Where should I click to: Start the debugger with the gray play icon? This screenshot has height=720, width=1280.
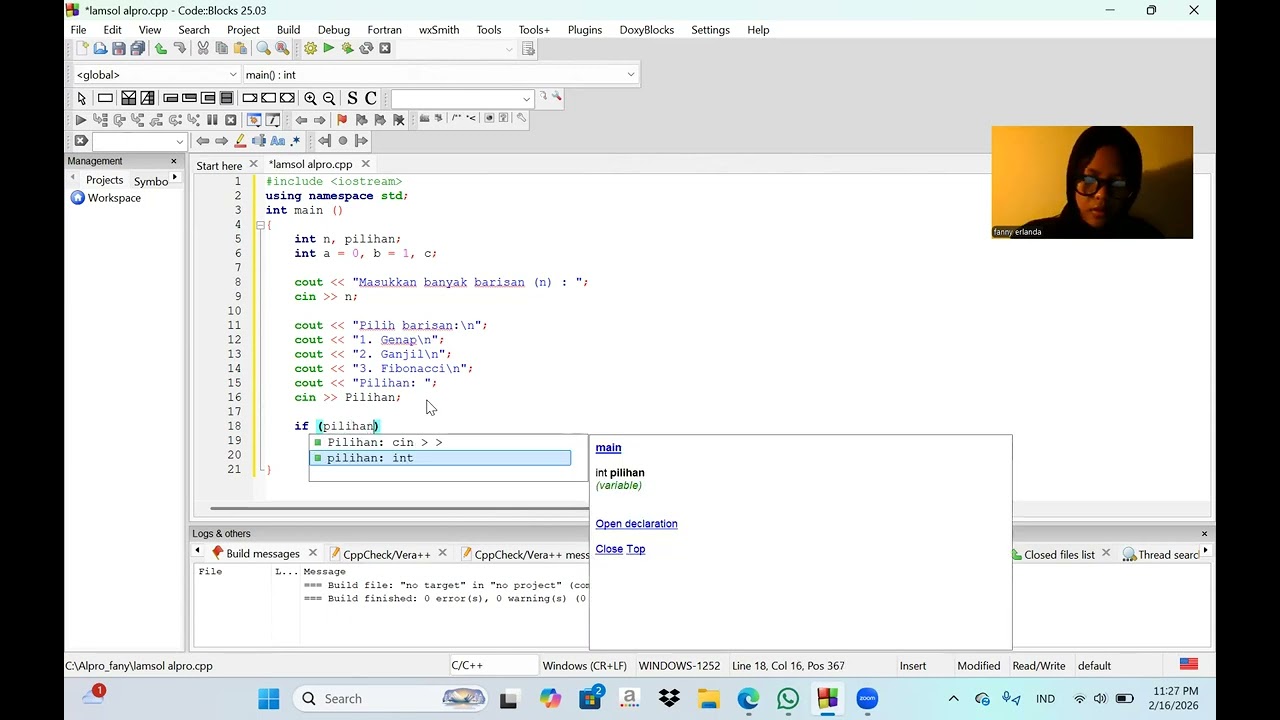click(81, 120)
